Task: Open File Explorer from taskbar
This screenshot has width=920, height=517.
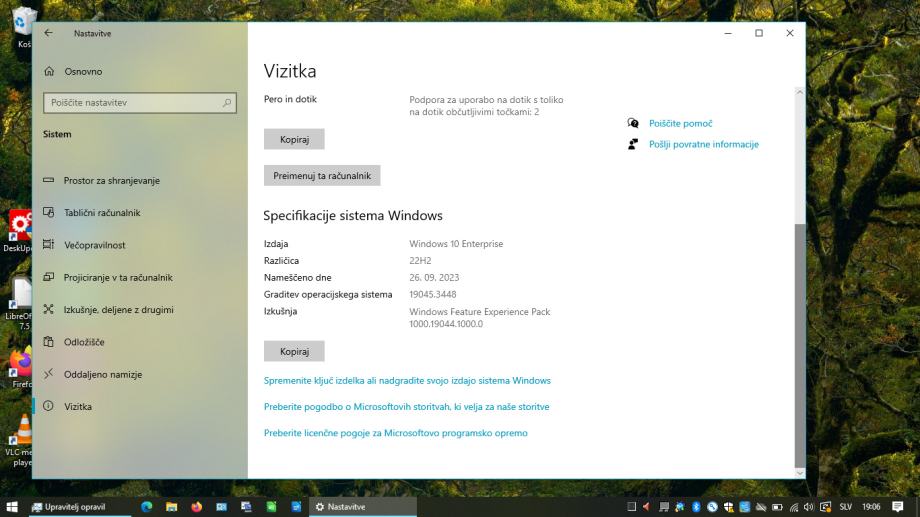Action: tap(171, 506)
